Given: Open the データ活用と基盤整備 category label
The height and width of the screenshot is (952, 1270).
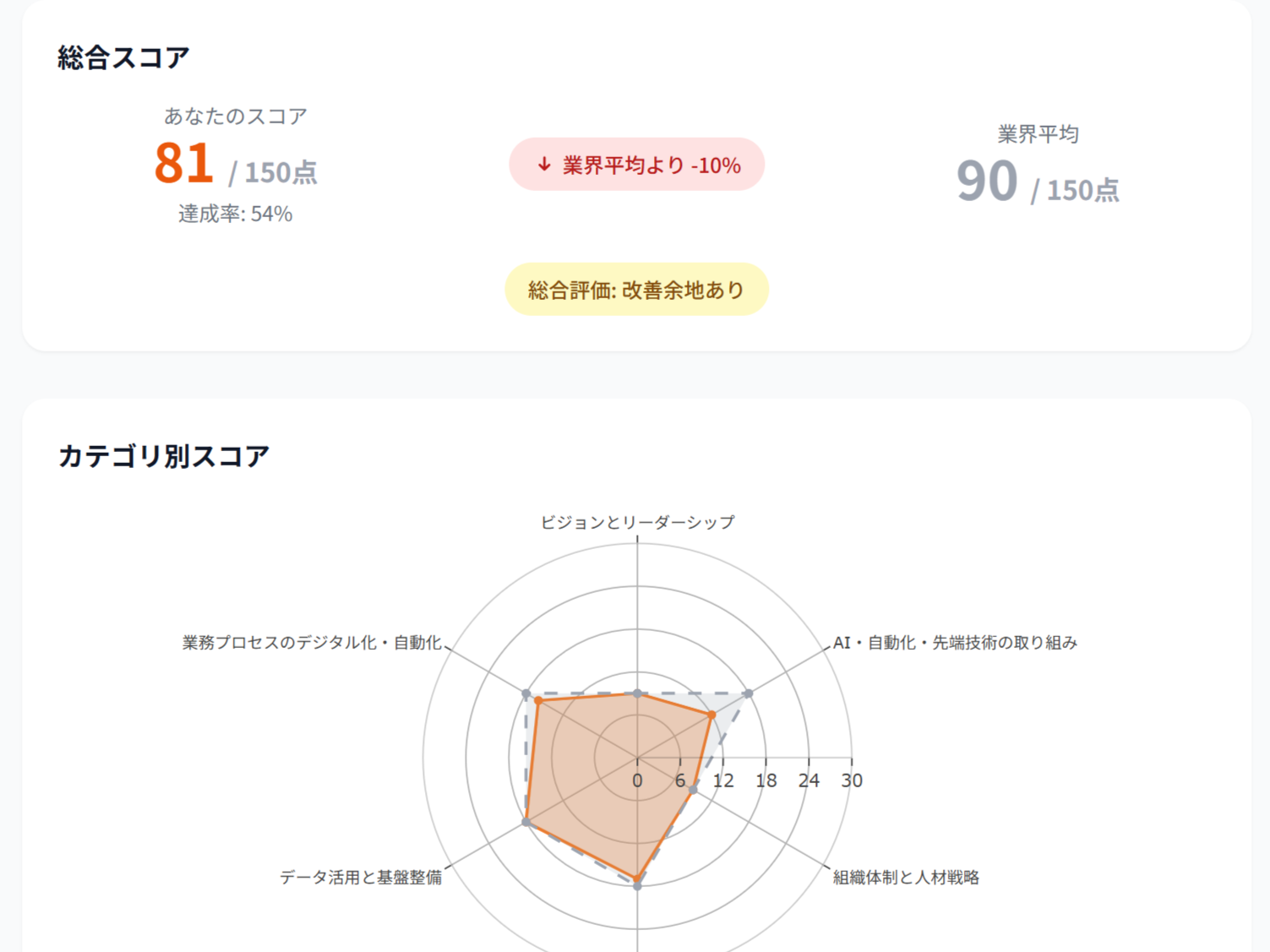Looking at the screenshot, I should click(x=362, y=879).
